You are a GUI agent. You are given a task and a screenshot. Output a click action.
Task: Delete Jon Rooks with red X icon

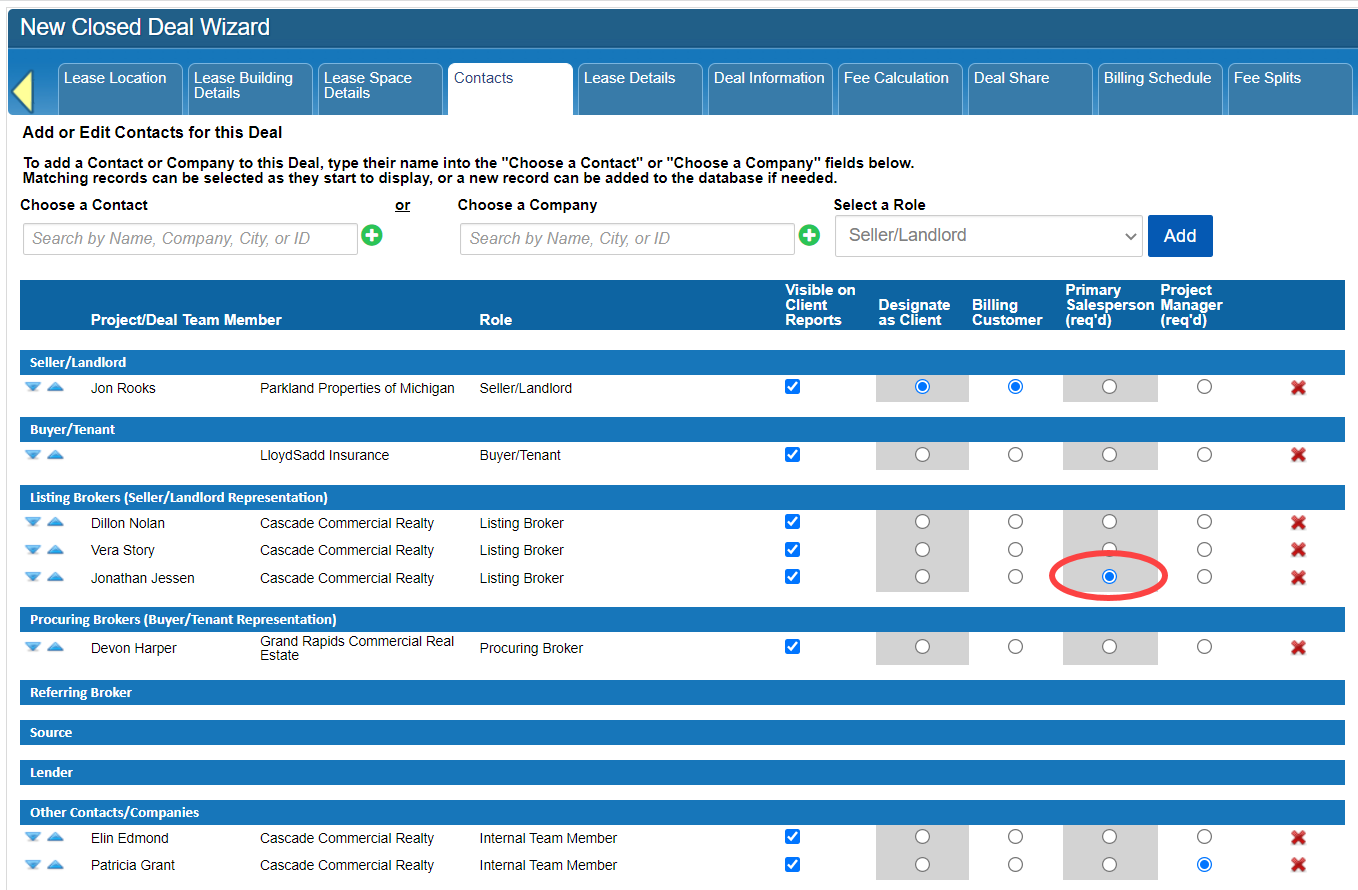point(1298,387)
